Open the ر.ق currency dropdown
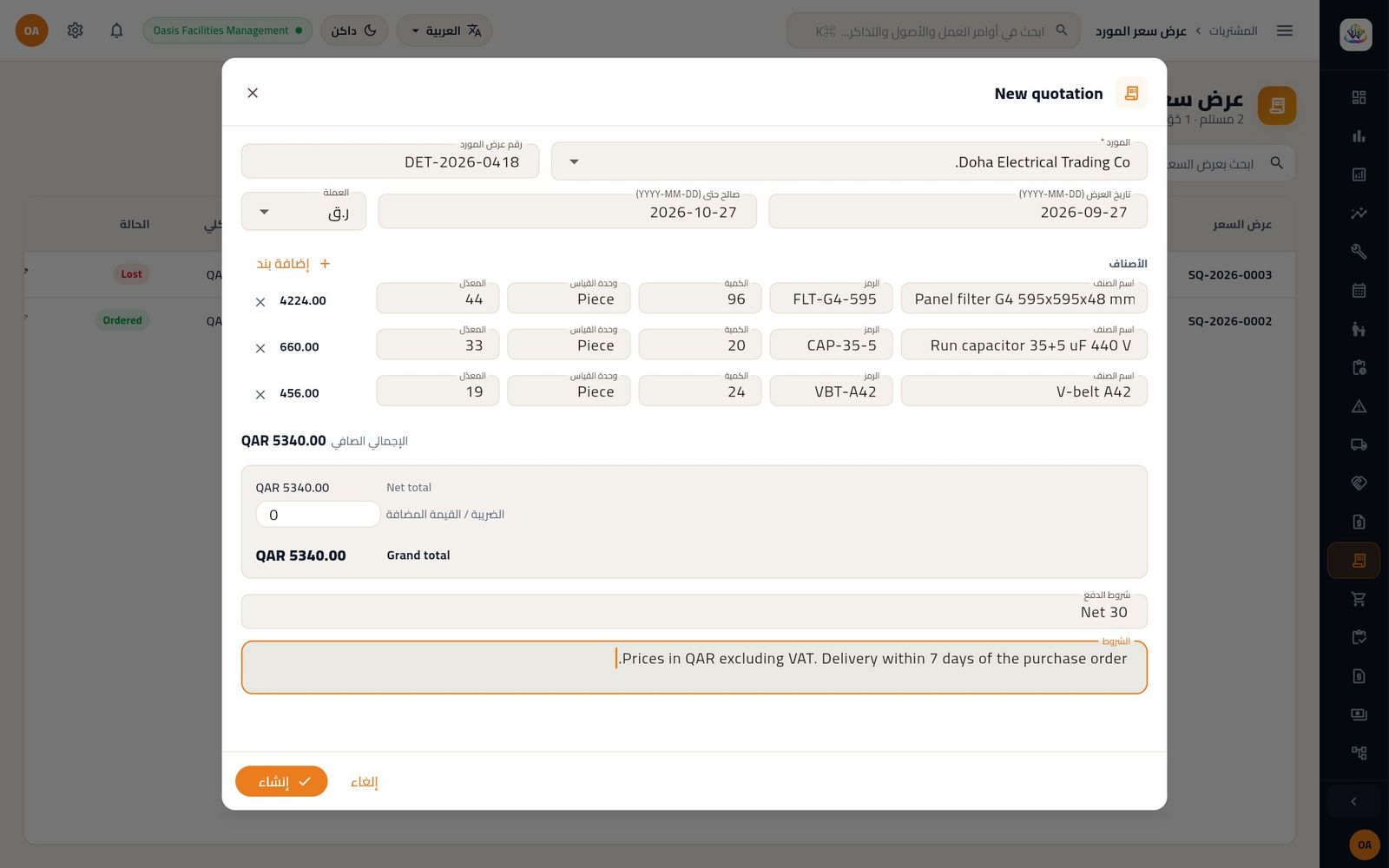This screenshot has height=868, width=1389. pos(304,212)
